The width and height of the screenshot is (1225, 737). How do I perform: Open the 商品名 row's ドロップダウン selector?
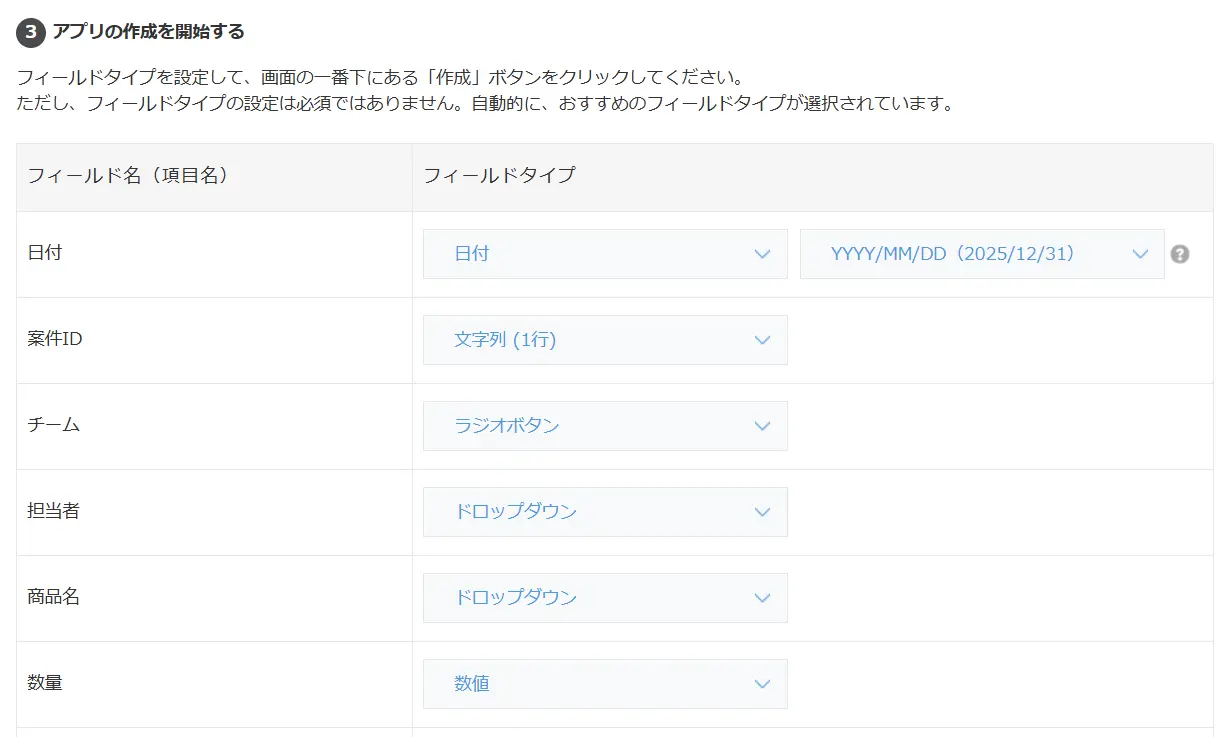point(605,598)
